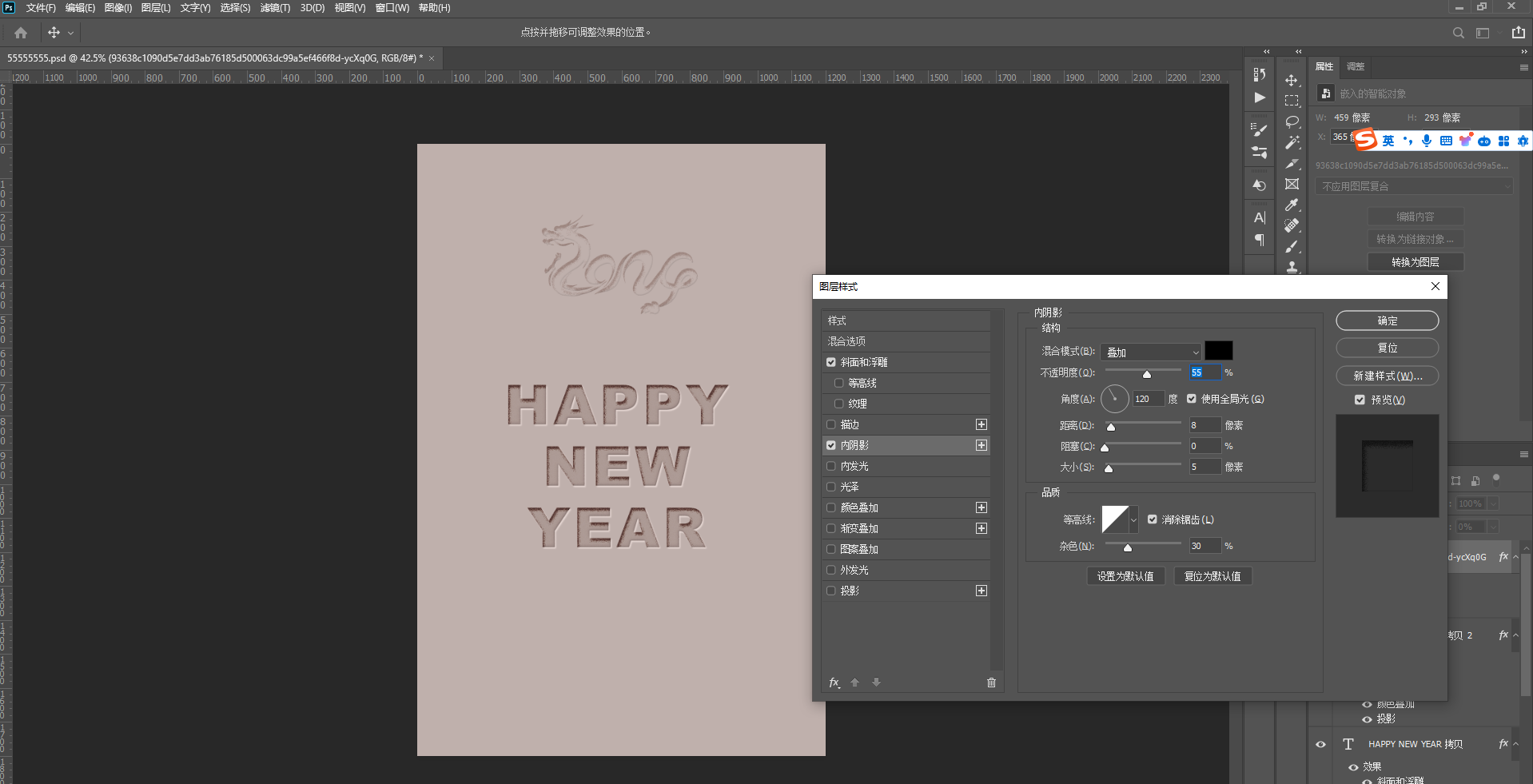
Task: Click the trash icon in layer styles list
Action: pyautogui.click(x=991, y=683)
